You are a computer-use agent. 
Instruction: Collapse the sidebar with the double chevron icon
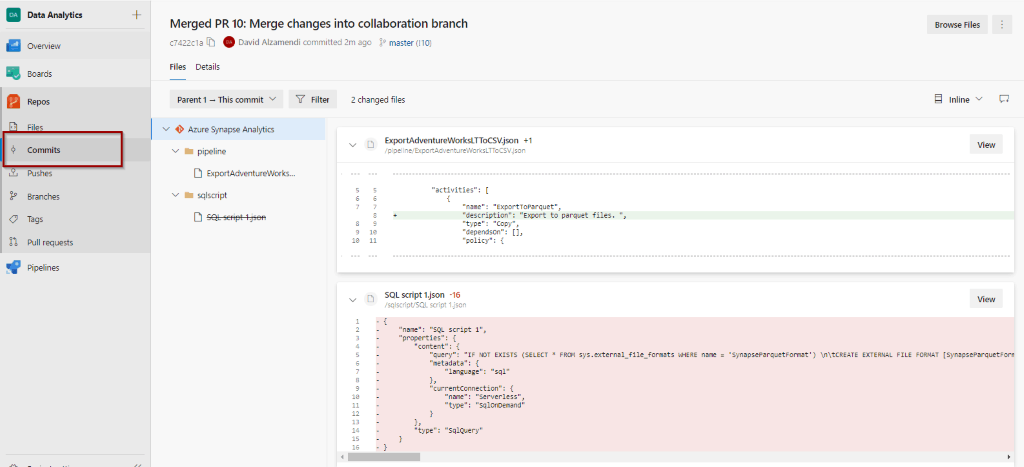(137, 465)
